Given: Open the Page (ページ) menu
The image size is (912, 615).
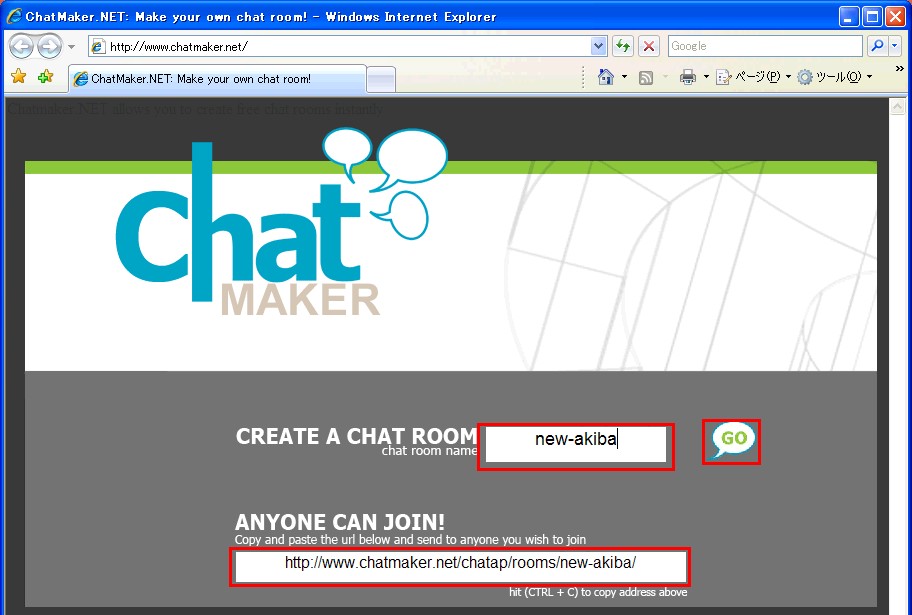Looking at the screenshot, I should (753, 77).
